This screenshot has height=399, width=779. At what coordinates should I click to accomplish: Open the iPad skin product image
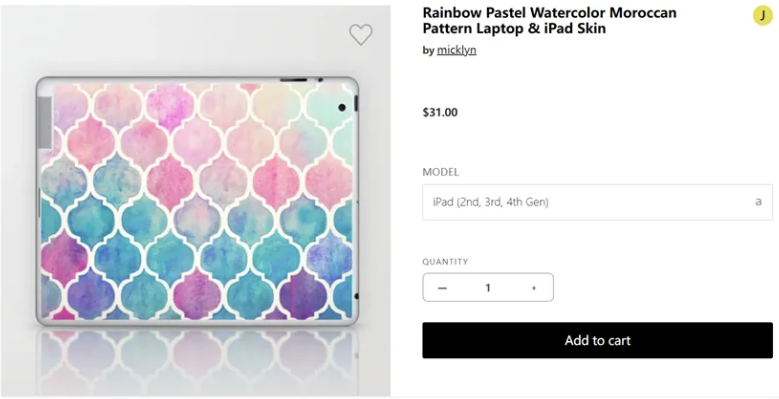pos(197,201)
